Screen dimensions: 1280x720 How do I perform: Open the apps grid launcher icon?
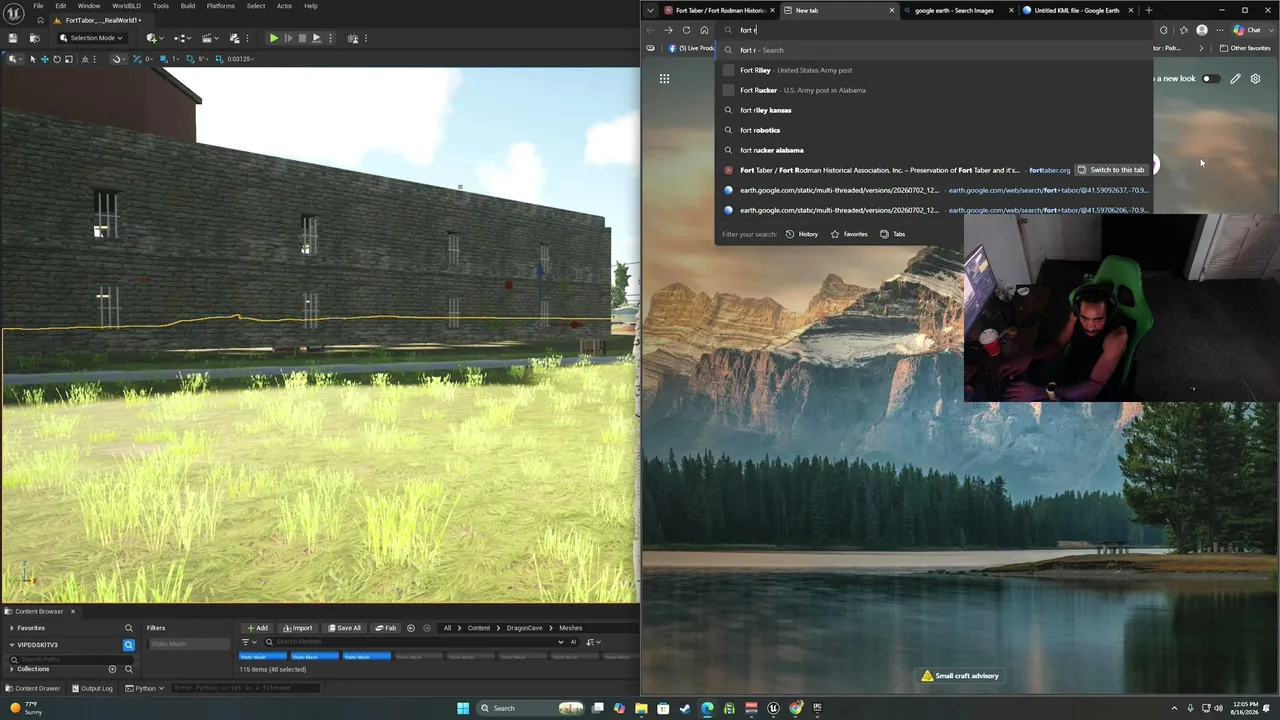[664, 79]
